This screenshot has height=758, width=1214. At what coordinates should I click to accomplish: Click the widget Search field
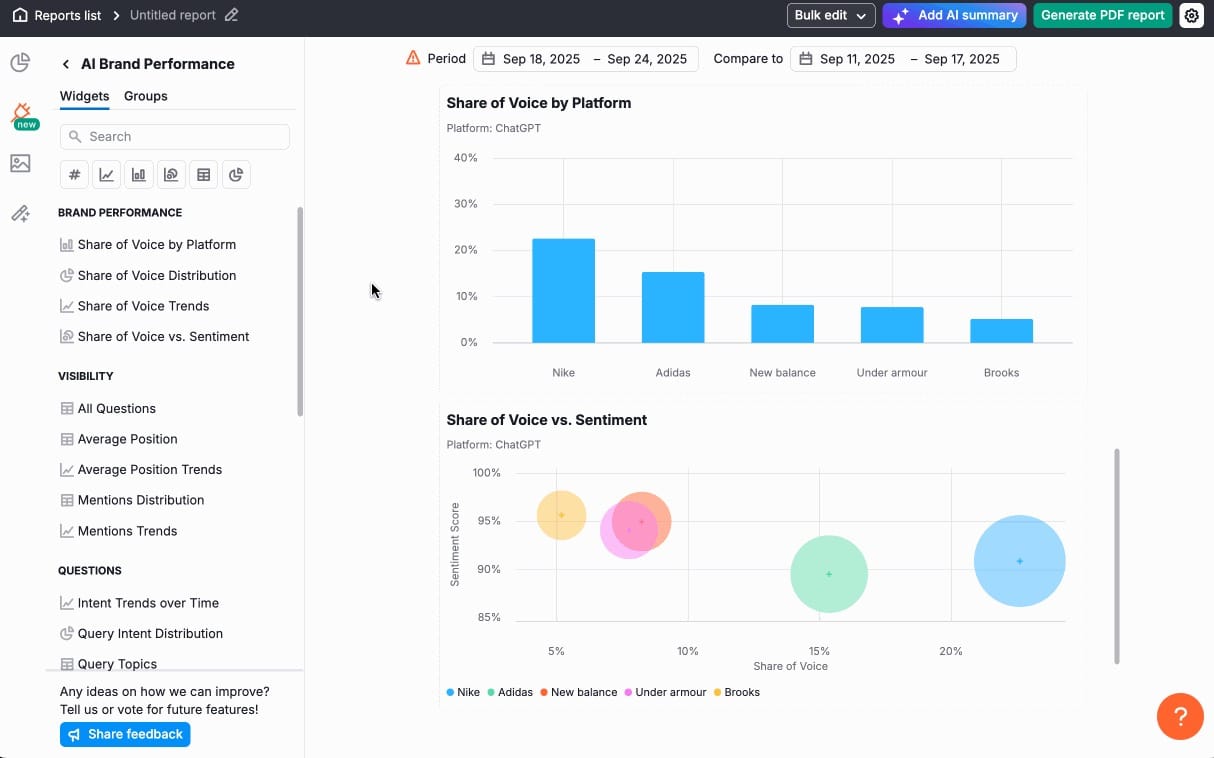tap(174, 136)
